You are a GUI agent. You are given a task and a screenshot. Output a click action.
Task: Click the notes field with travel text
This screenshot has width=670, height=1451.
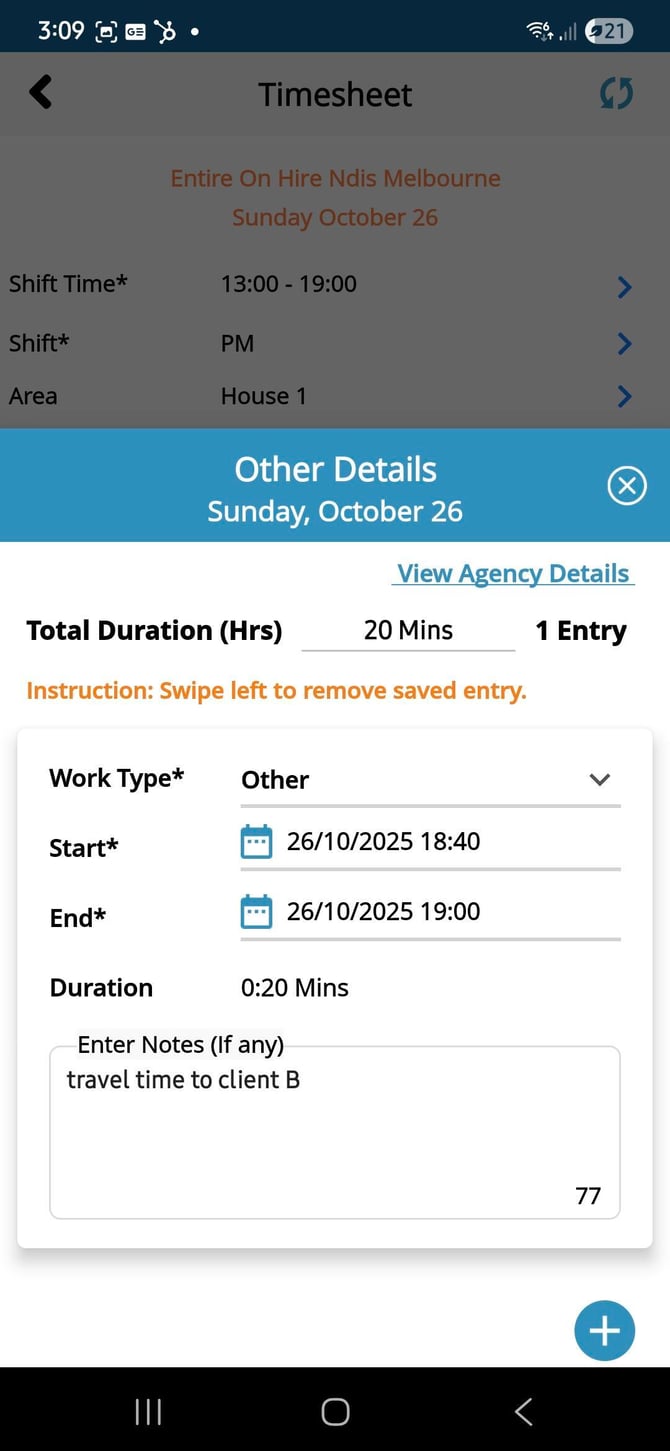(334, 1132)
